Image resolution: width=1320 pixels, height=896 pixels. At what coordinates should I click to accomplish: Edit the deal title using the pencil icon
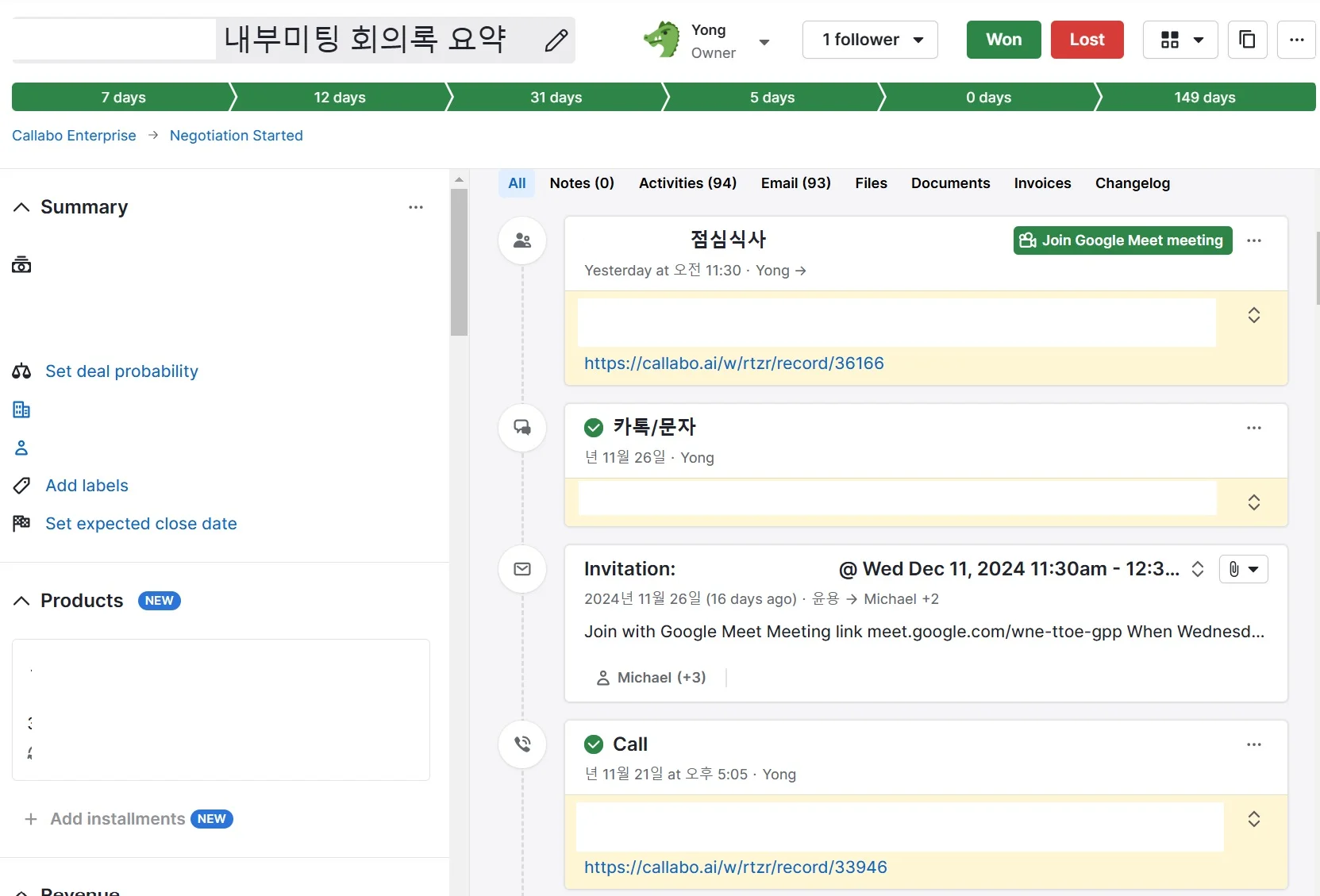(556, 40)
